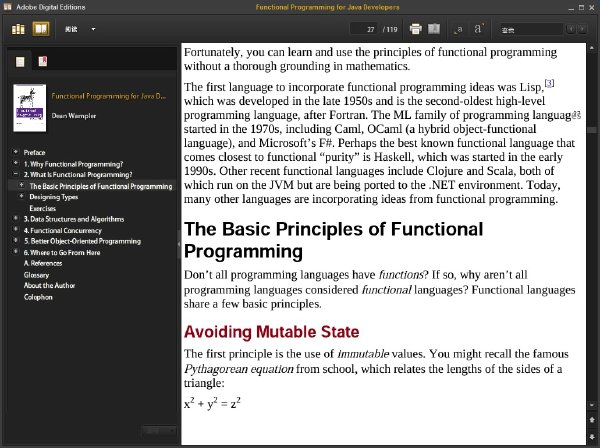Viewport: 600px width, 448px height.
Task: Open the Colophon entry
Action: coord(38,297)
